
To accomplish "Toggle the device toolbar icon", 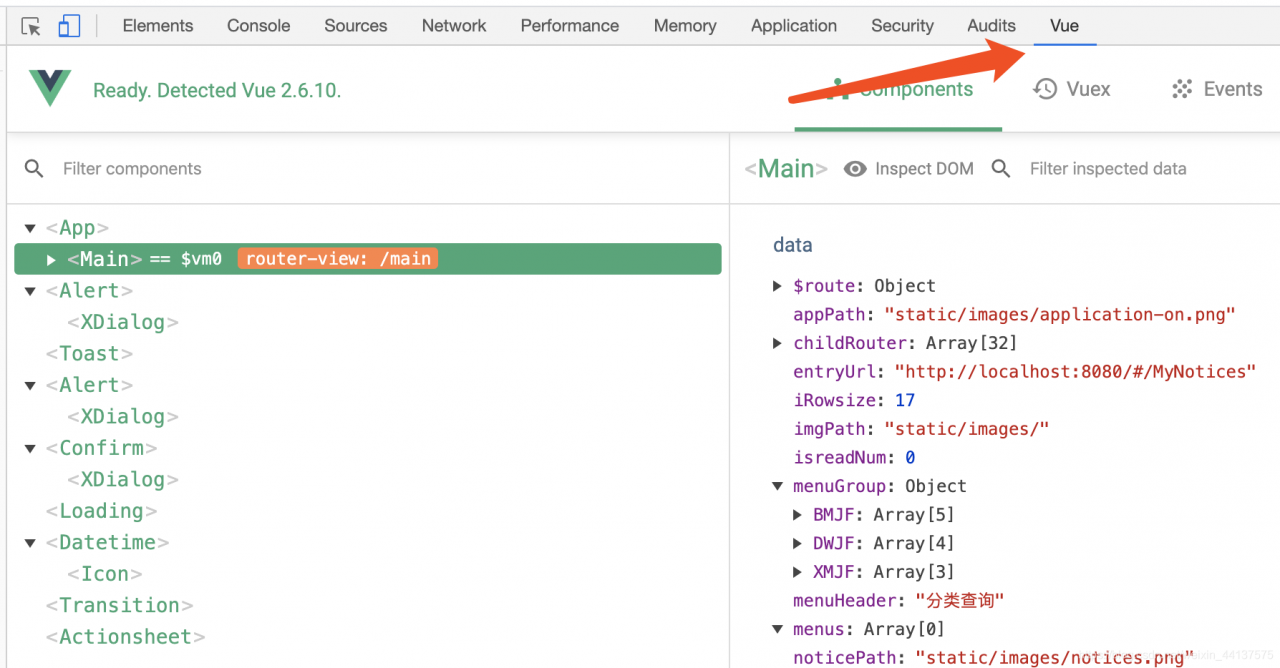I will (x=69, y=27).
